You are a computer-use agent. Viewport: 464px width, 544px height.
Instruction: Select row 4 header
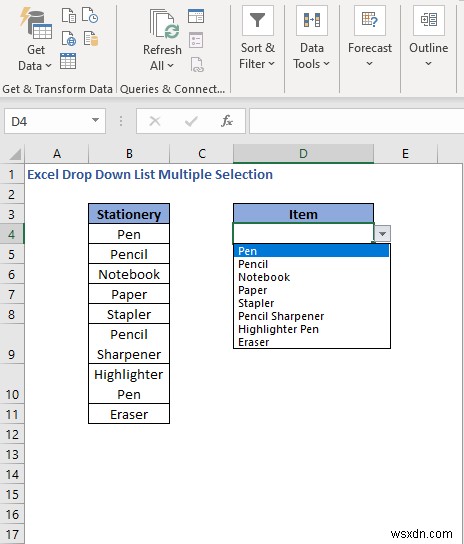click(12, 234)
